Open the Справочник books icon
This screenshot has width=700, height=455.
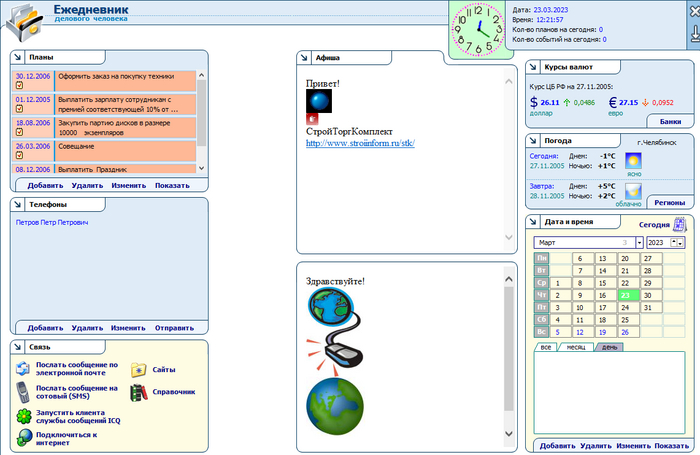139,392
